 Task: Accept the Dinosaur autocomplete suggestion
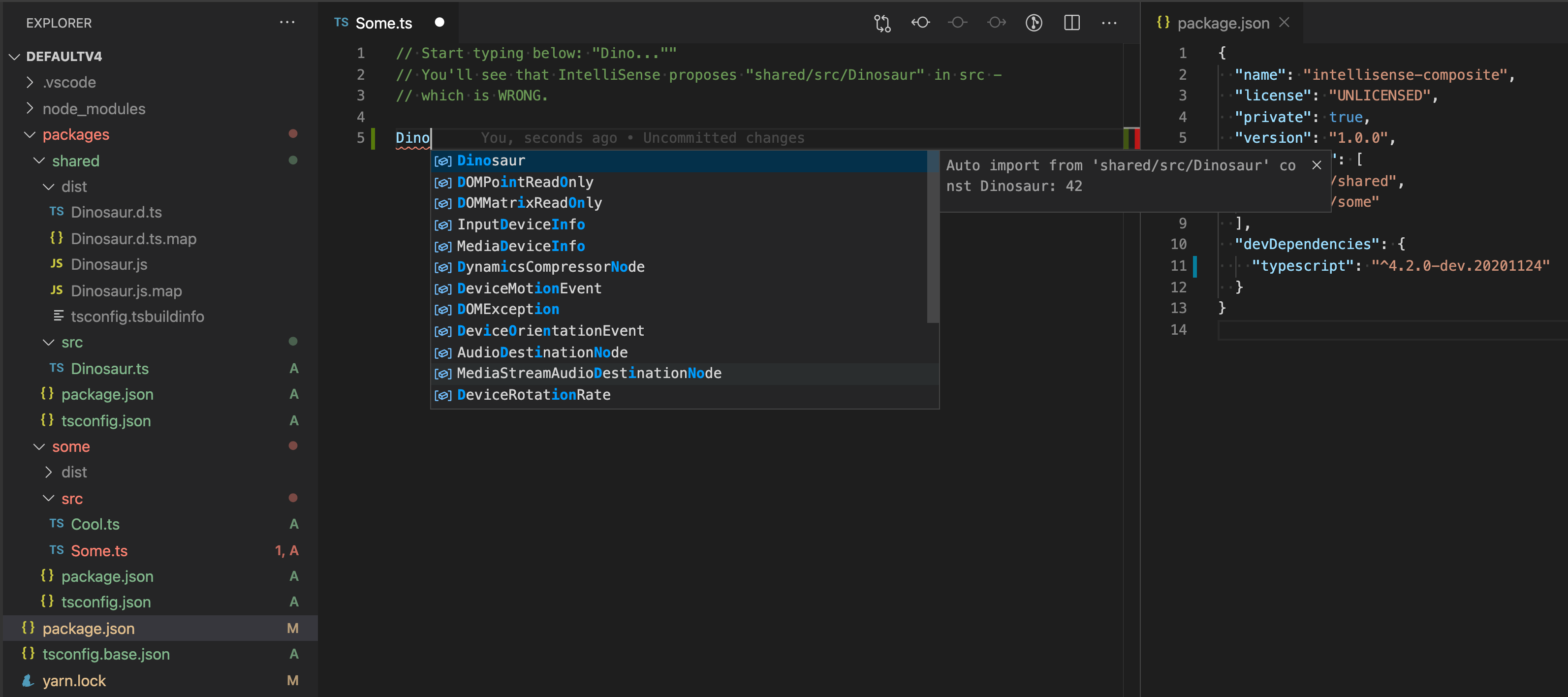[491, 160]
